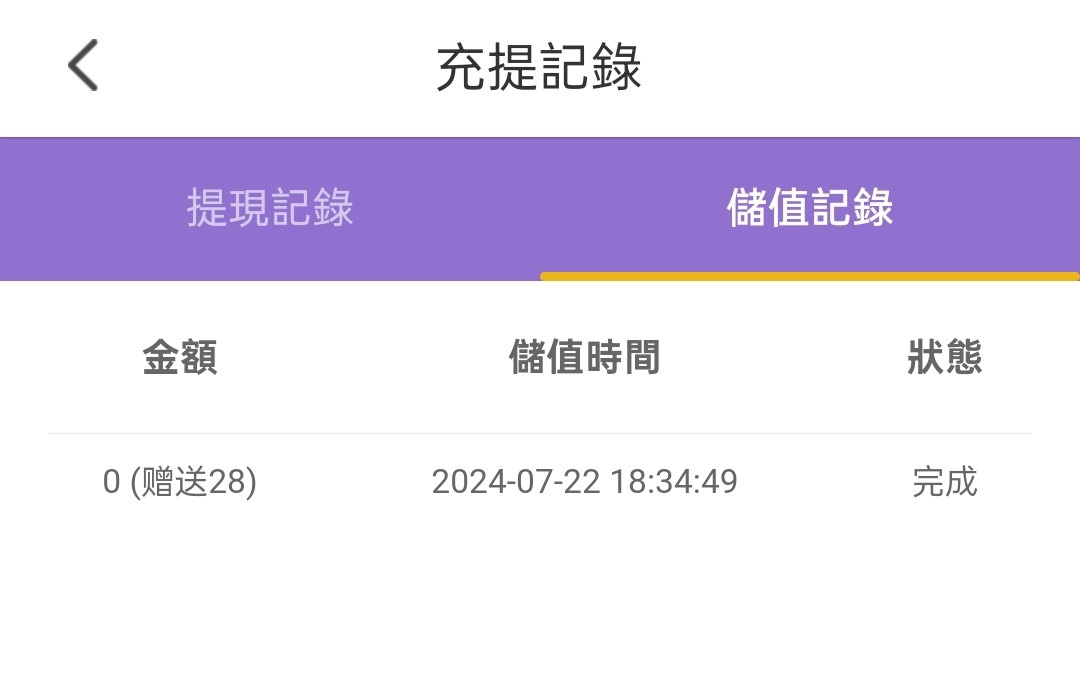
Task: Click the 充提記錄 page title
Action: [539, 68]
